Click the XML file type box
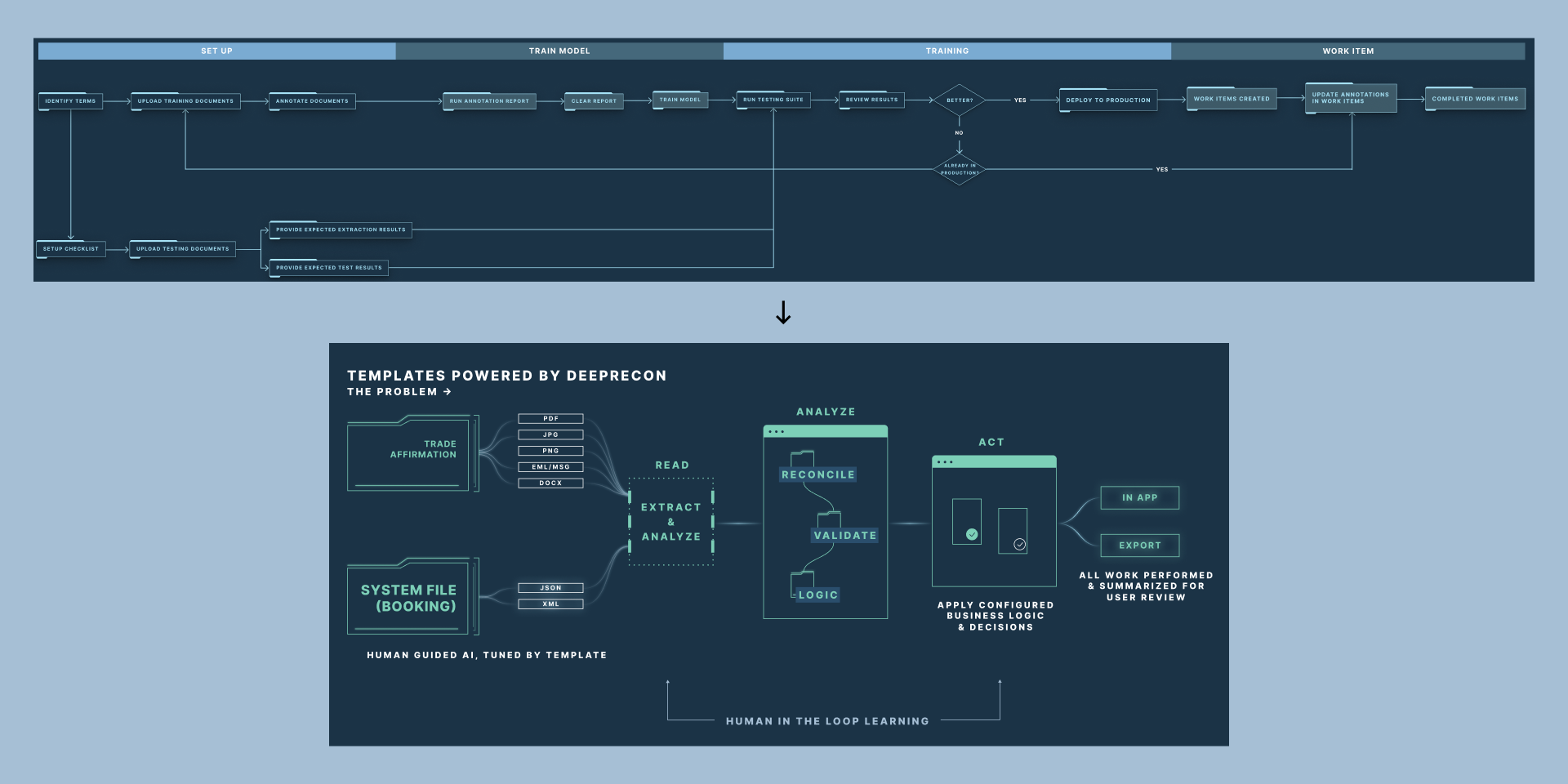 pyautogui.click(x=551, y=604)
